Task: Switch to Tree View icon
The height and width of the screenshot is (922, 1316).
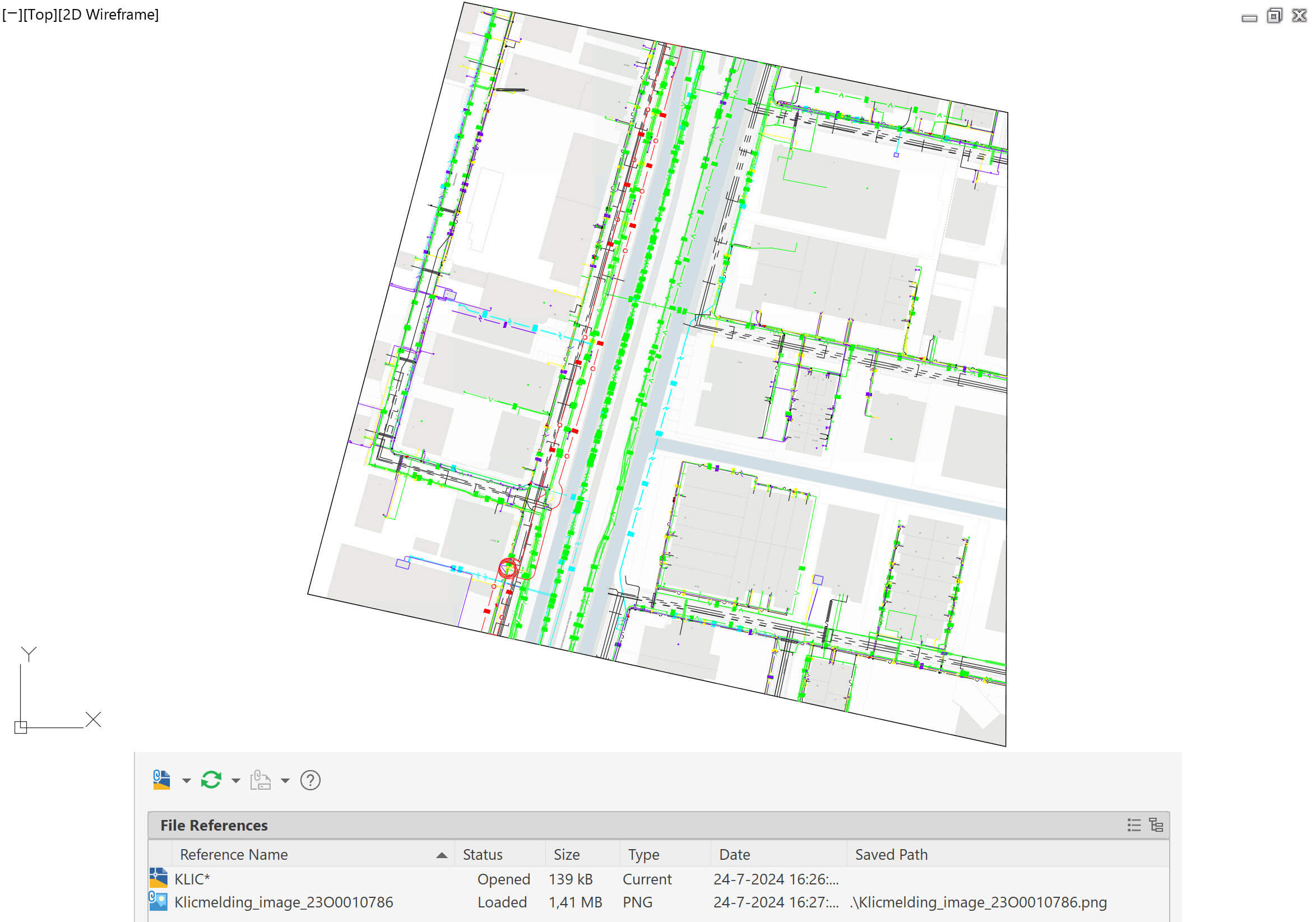Action: pos(1156,824)
